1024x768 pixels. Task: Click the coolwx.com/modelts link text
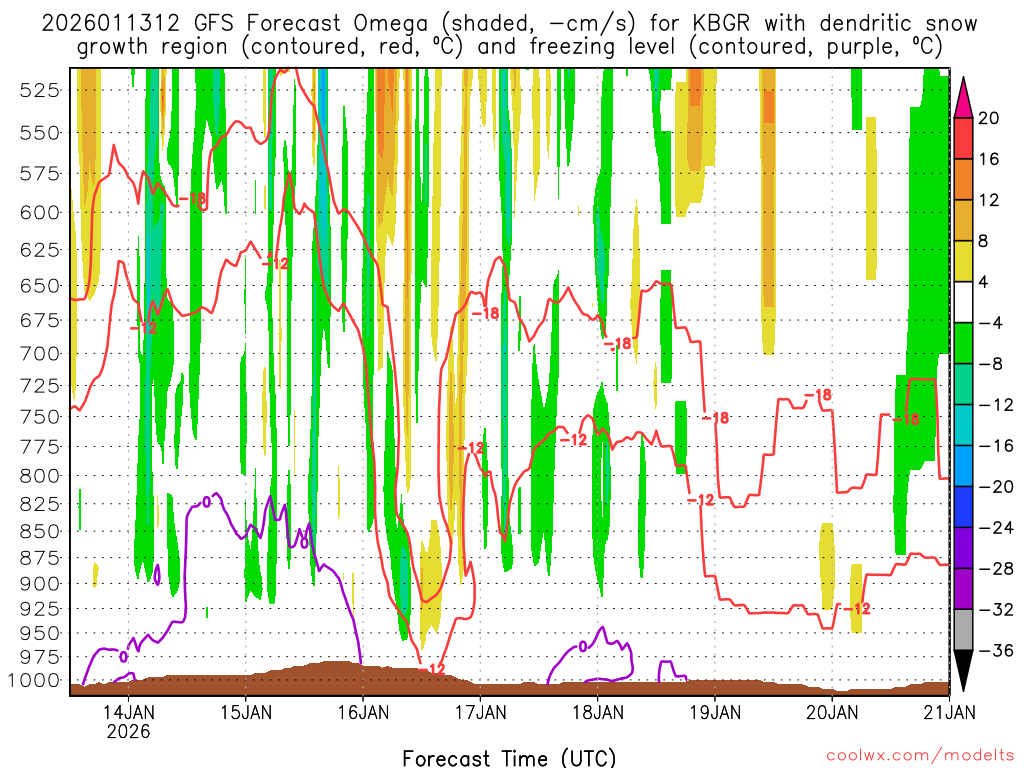[920, 756]
